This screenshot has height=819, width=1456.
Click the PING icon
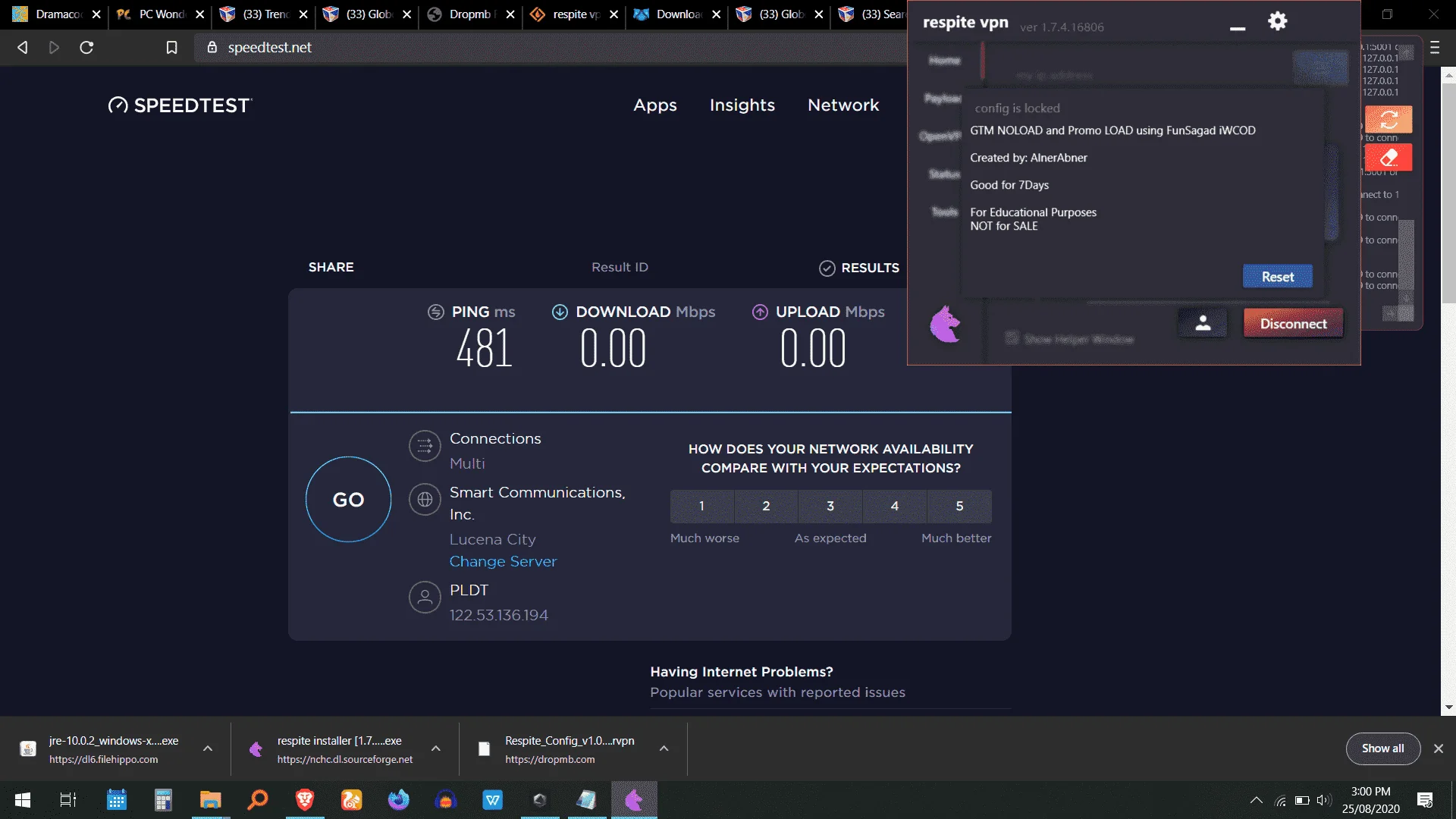(436, 312)
